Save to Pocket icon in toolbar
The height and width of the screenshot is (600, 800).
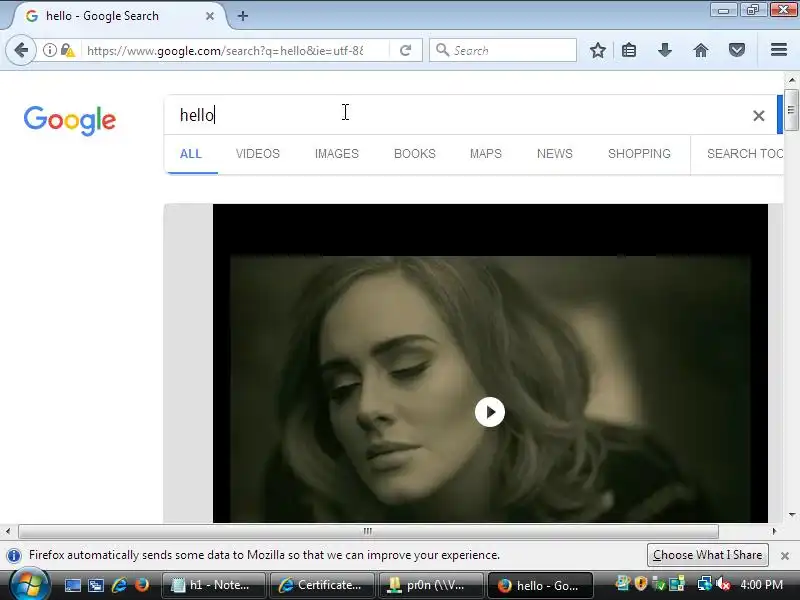click(736, 50)
